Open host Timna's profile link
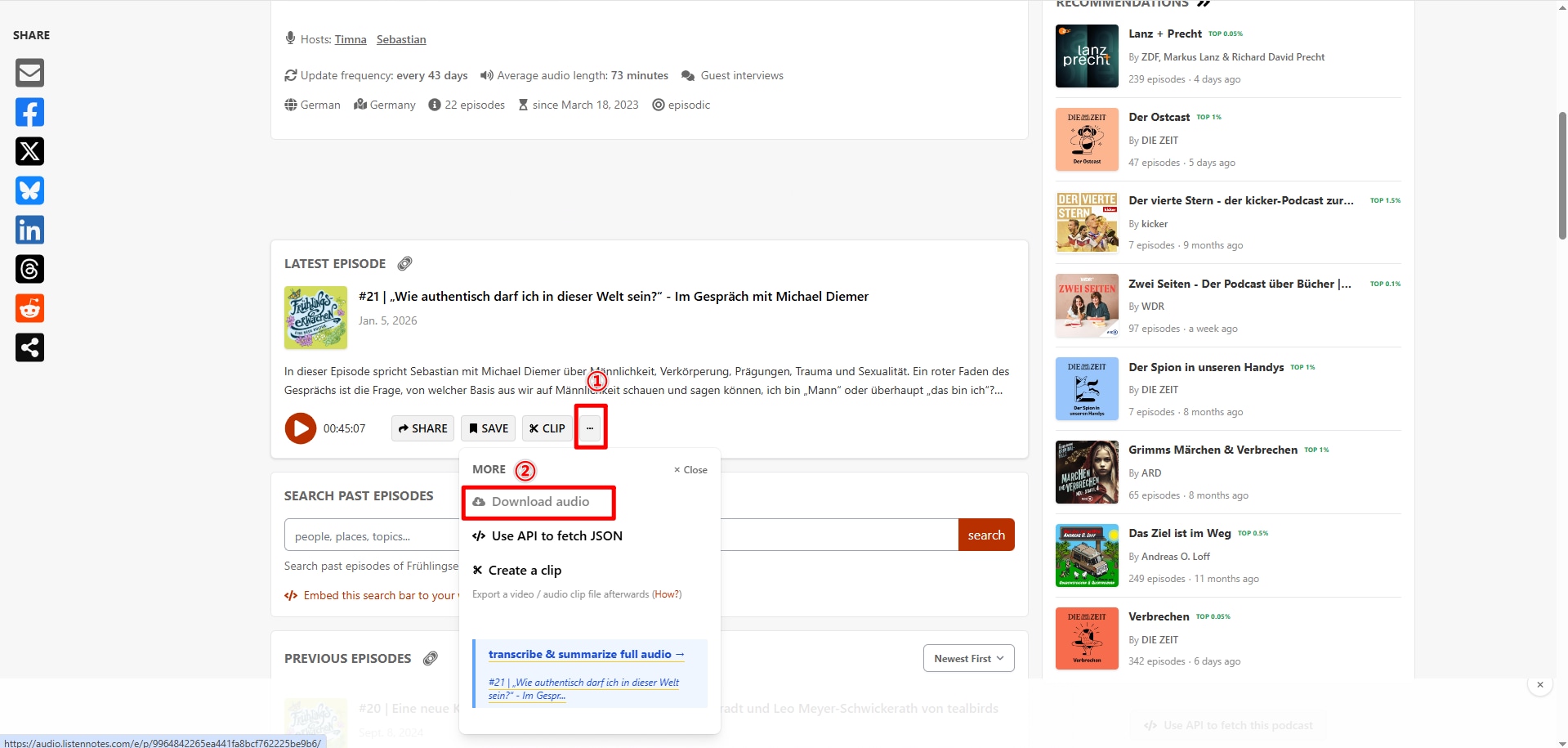This screenshot has width=1568, height=748. coord(350,38)
